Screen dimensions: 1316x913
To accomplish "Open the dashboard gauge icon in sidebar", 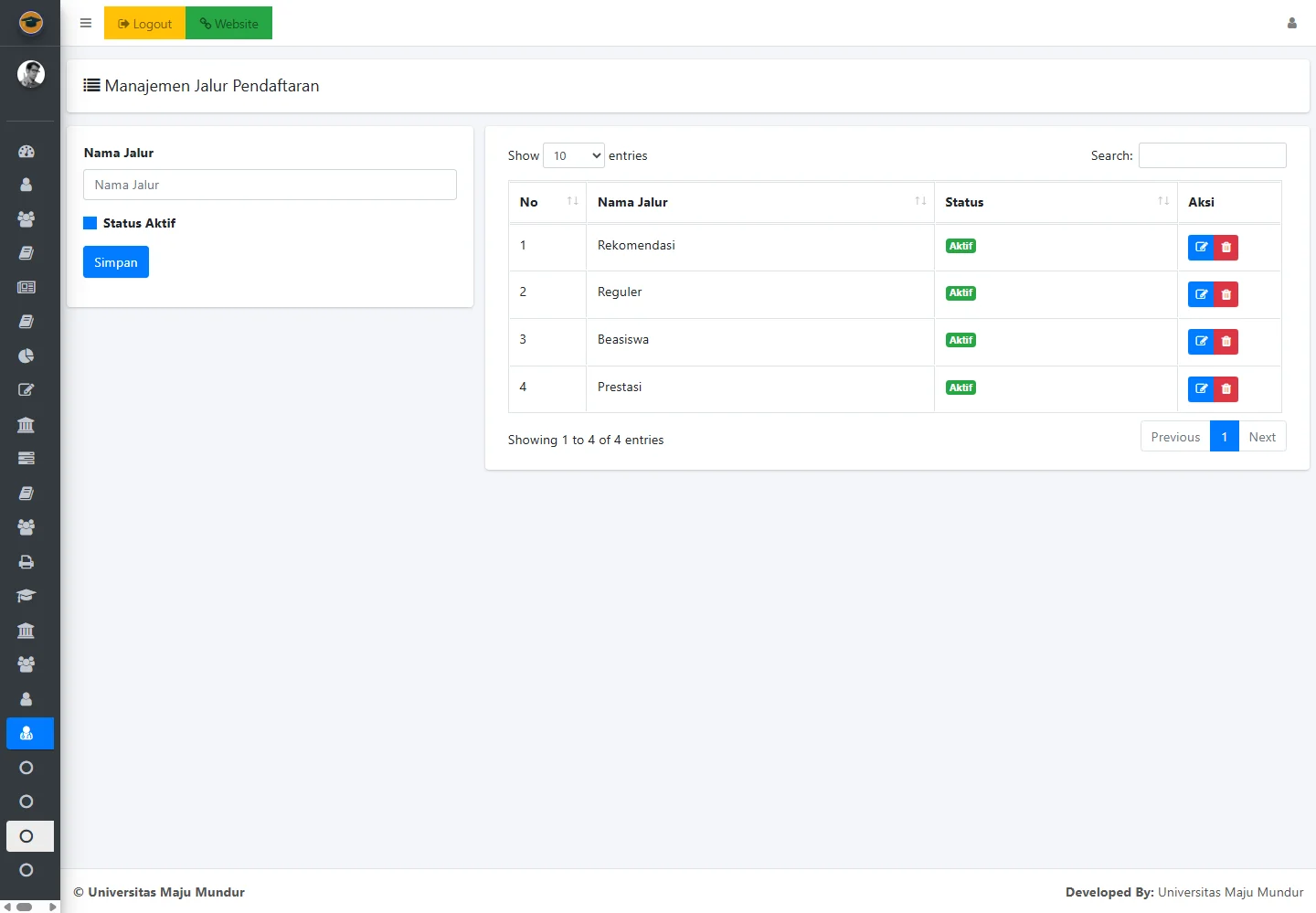I will point(27,152).
